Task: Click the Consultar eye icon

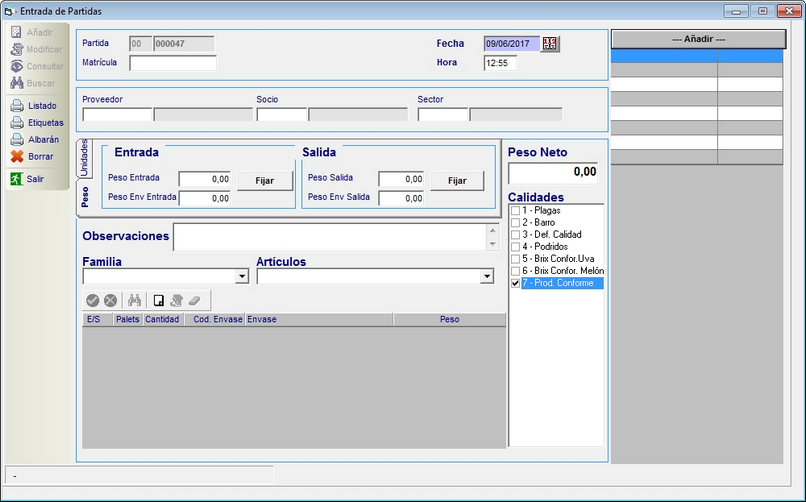Action: 16,66
